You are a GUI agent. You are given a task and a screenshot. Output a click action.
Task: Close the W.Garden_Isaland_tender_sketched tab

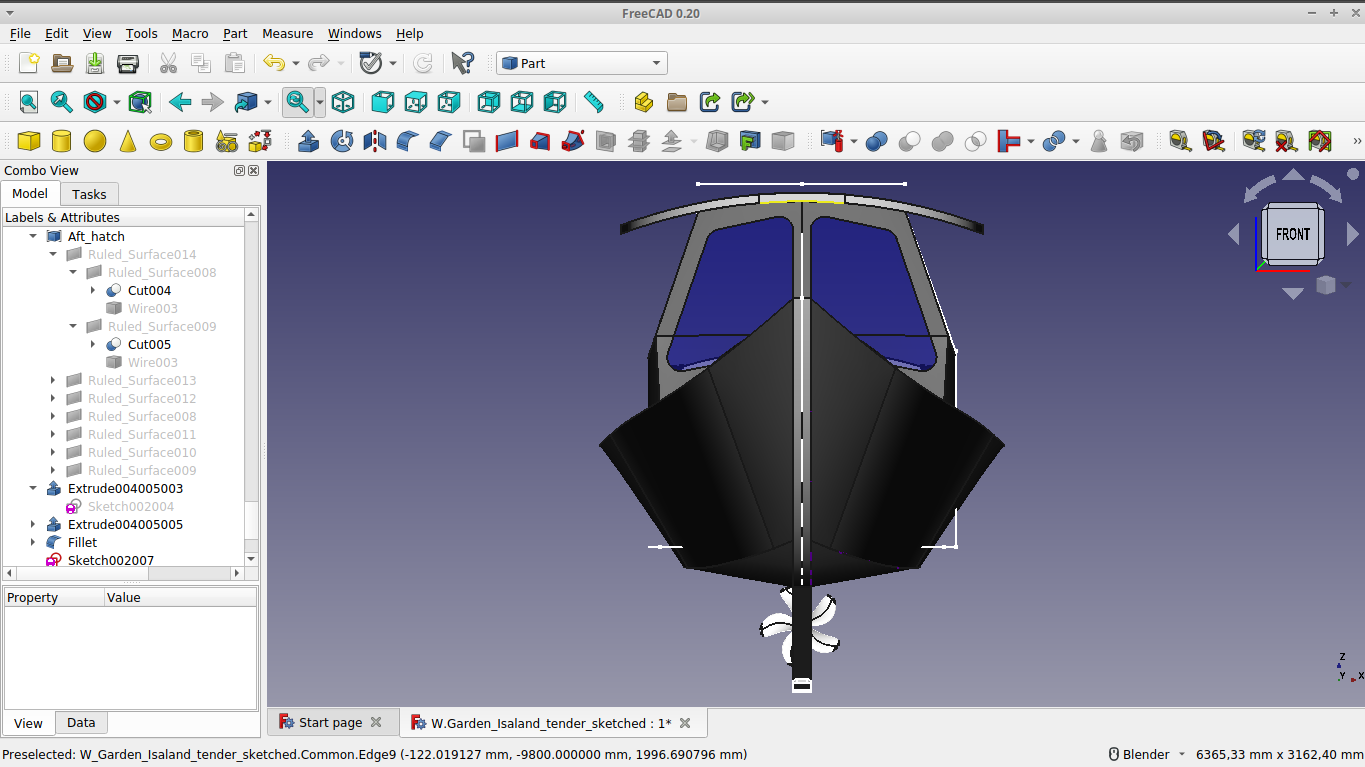[x=685, y=722]
